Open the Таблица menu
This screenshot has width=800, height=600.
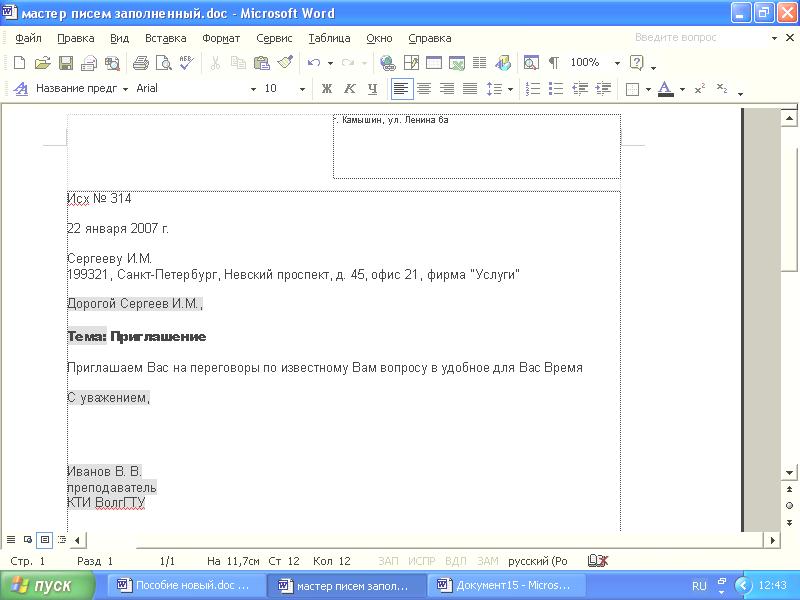[329, 38]
